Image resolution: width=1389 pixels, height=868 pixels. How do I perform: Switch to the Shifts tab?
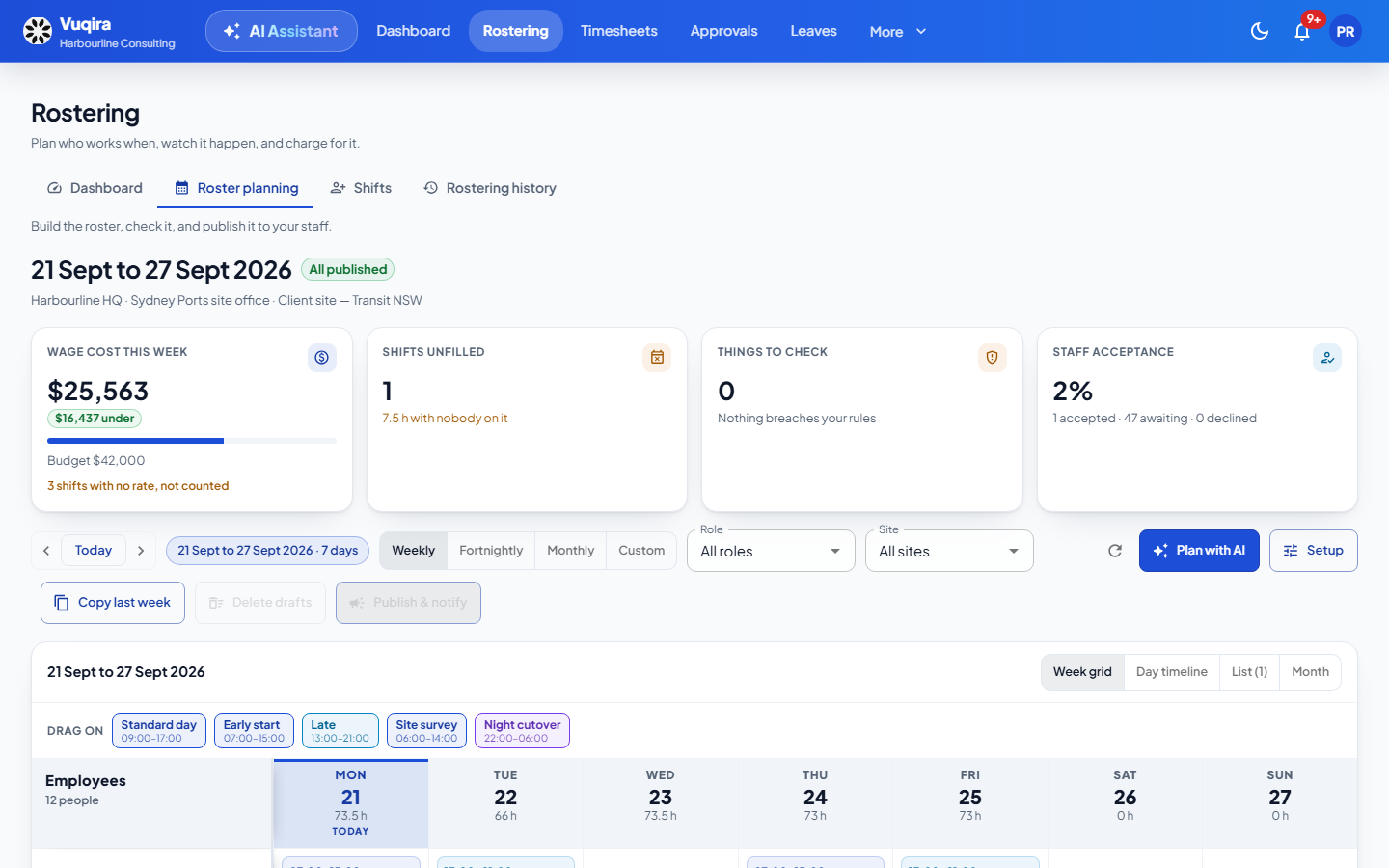click(361, 188)
